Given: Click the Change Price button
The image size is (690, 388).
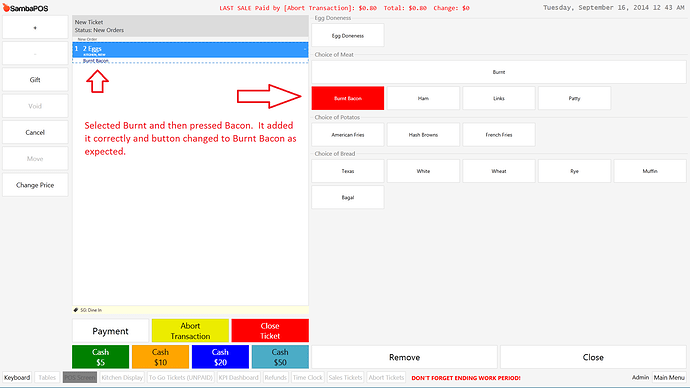Looking at the screenshot, I should click(x=35, y=185).
